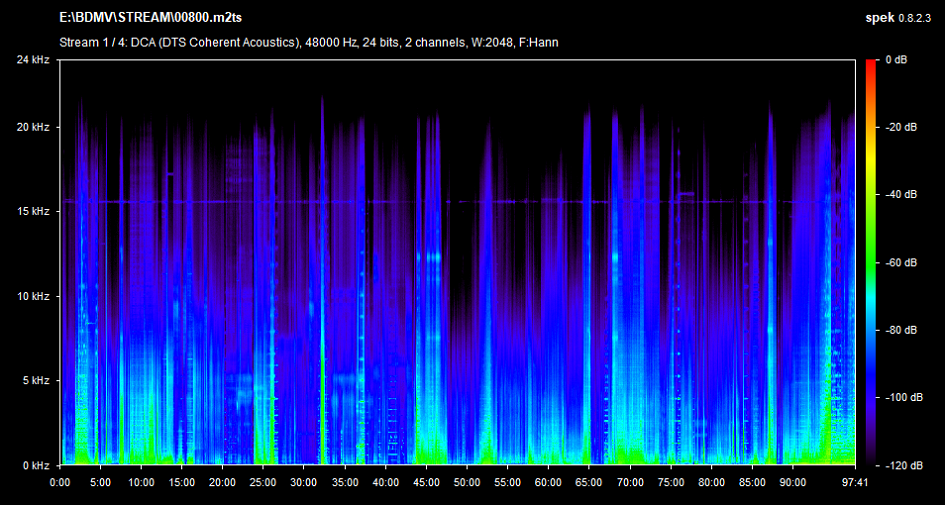Viewport: 945px width, 505px height.
Task: Select the 5 kHz frequency axis label
Action: coord(36,381)
